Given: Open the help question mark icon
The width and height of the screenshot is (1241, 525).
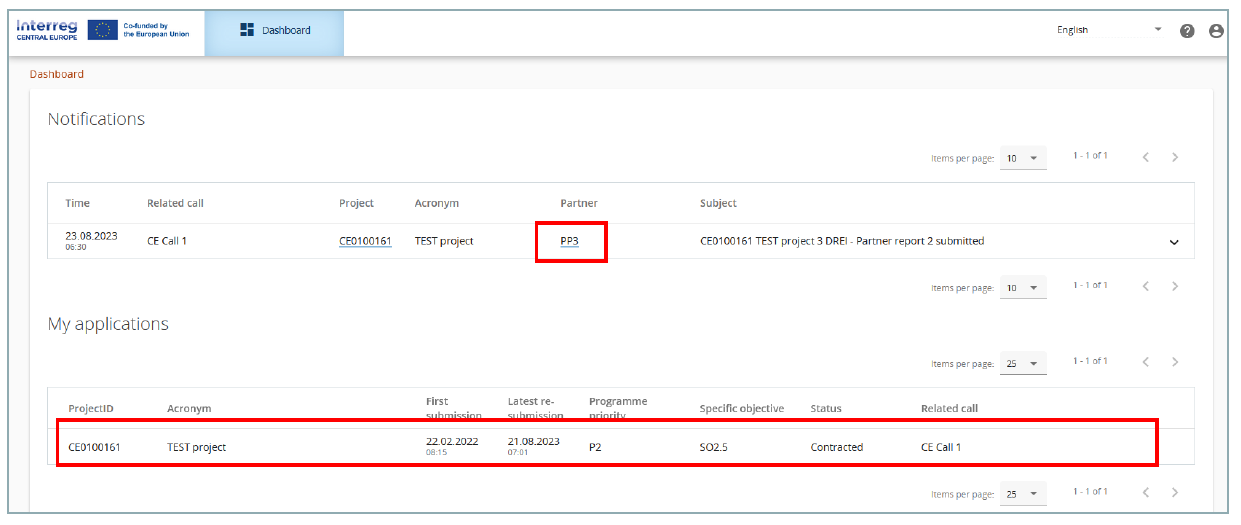Looking at the screenshot, I should tap(1187, 30).
